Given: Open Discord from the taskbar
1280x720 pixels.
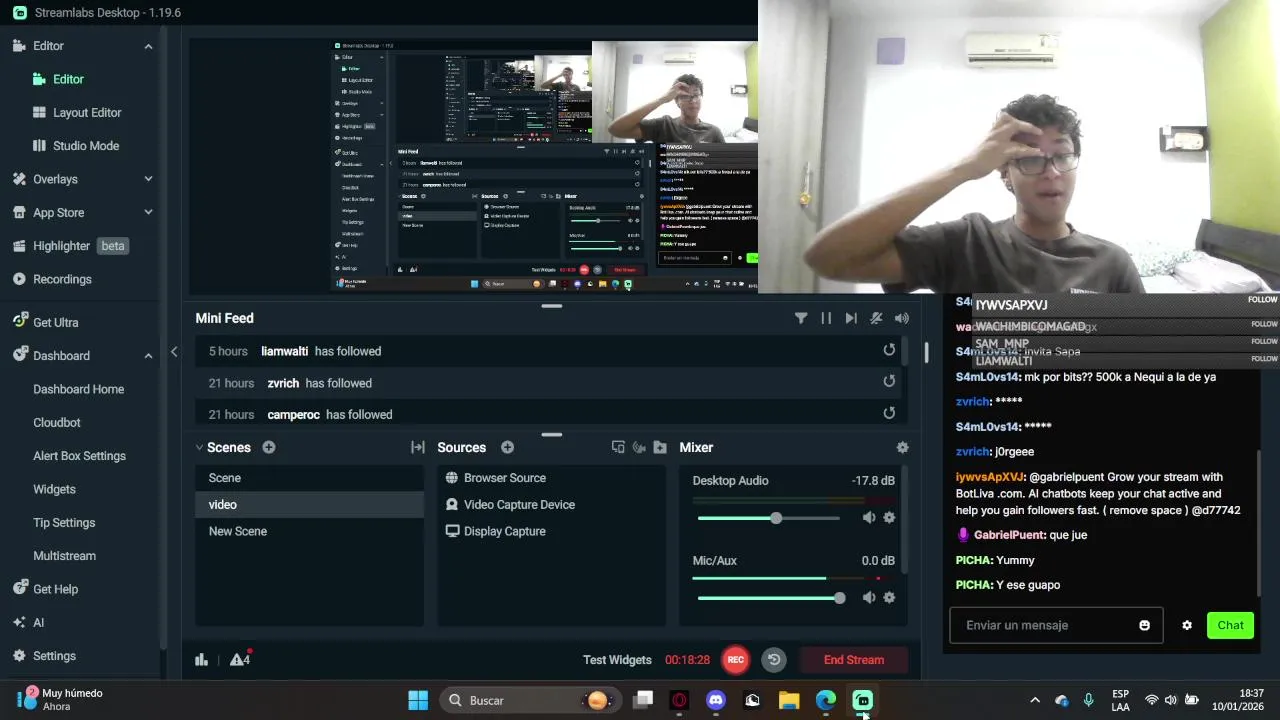Looking at the screenshot, I should point(716,700).
